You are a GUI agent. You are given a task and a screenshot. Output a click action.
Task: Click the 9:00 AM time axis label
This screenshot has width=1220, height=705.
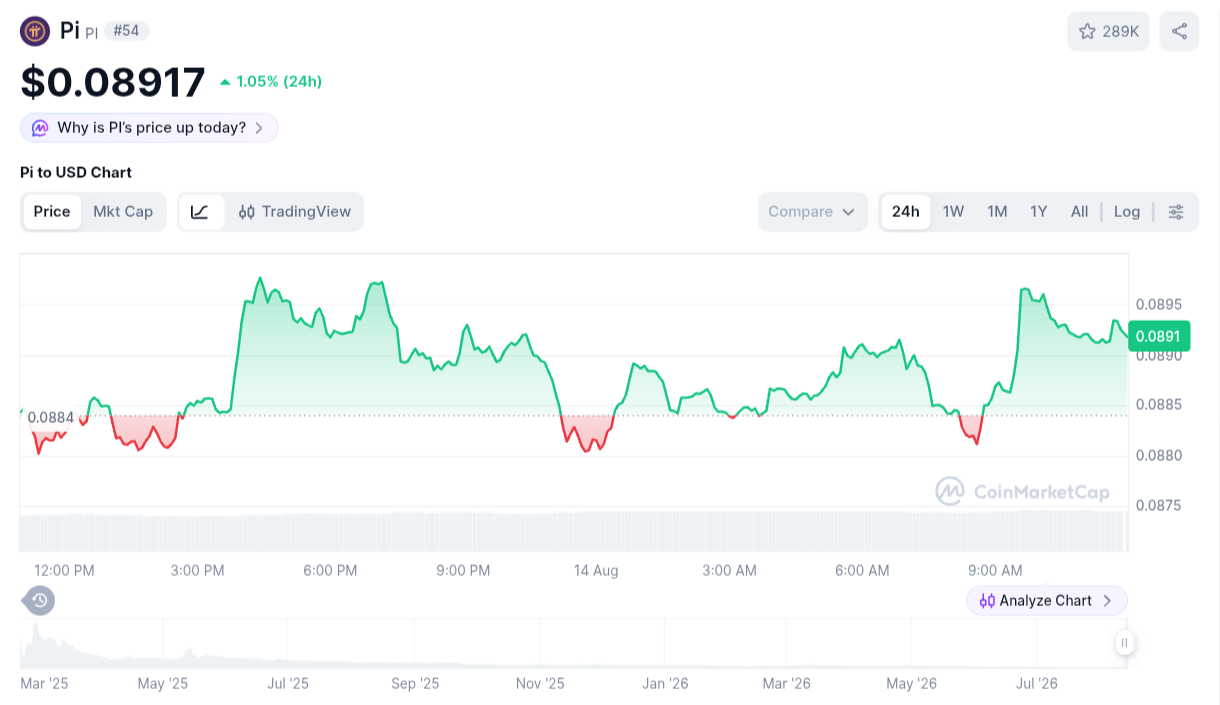click(995, 571)
